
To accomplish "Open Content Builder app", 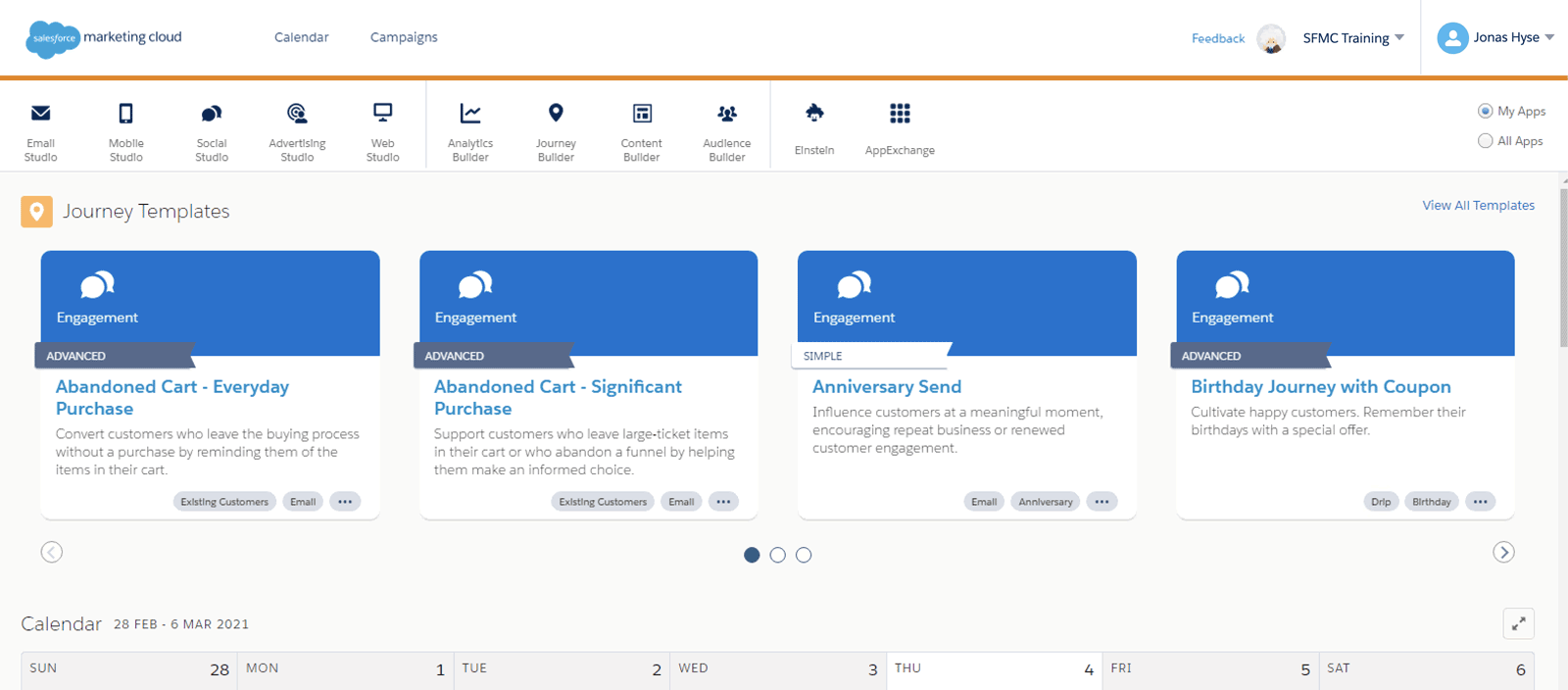I will [x=641, y=130].
